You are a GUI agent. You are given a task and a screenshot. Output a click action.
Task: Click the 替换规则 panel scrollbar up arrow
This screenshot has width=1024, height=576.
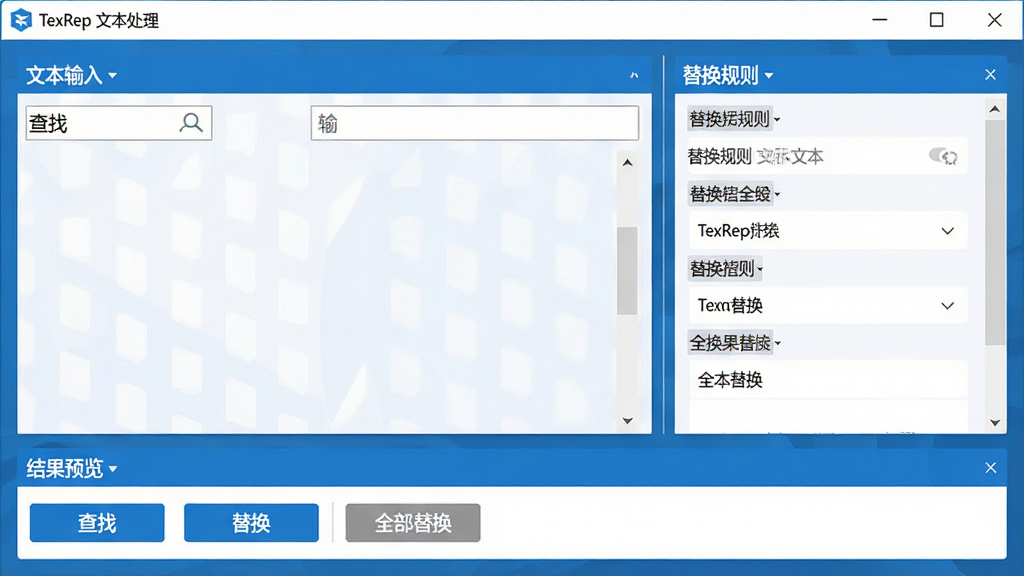(x=995, y=109)
